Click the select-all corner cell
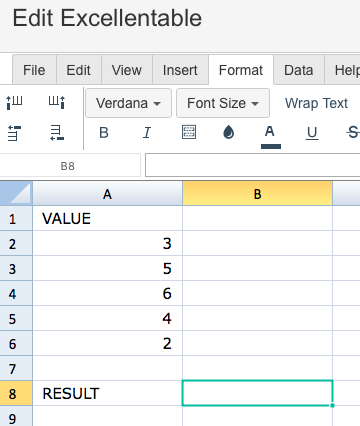The image size is (360, 426). [16, 193]
